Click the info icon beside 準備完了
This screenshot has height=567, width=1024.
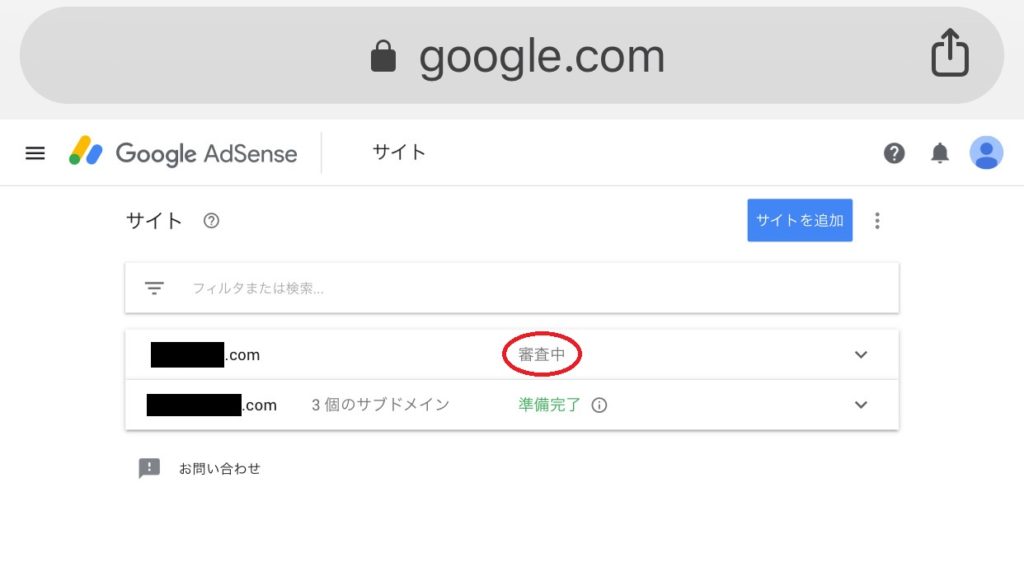(x=599, y=405)
